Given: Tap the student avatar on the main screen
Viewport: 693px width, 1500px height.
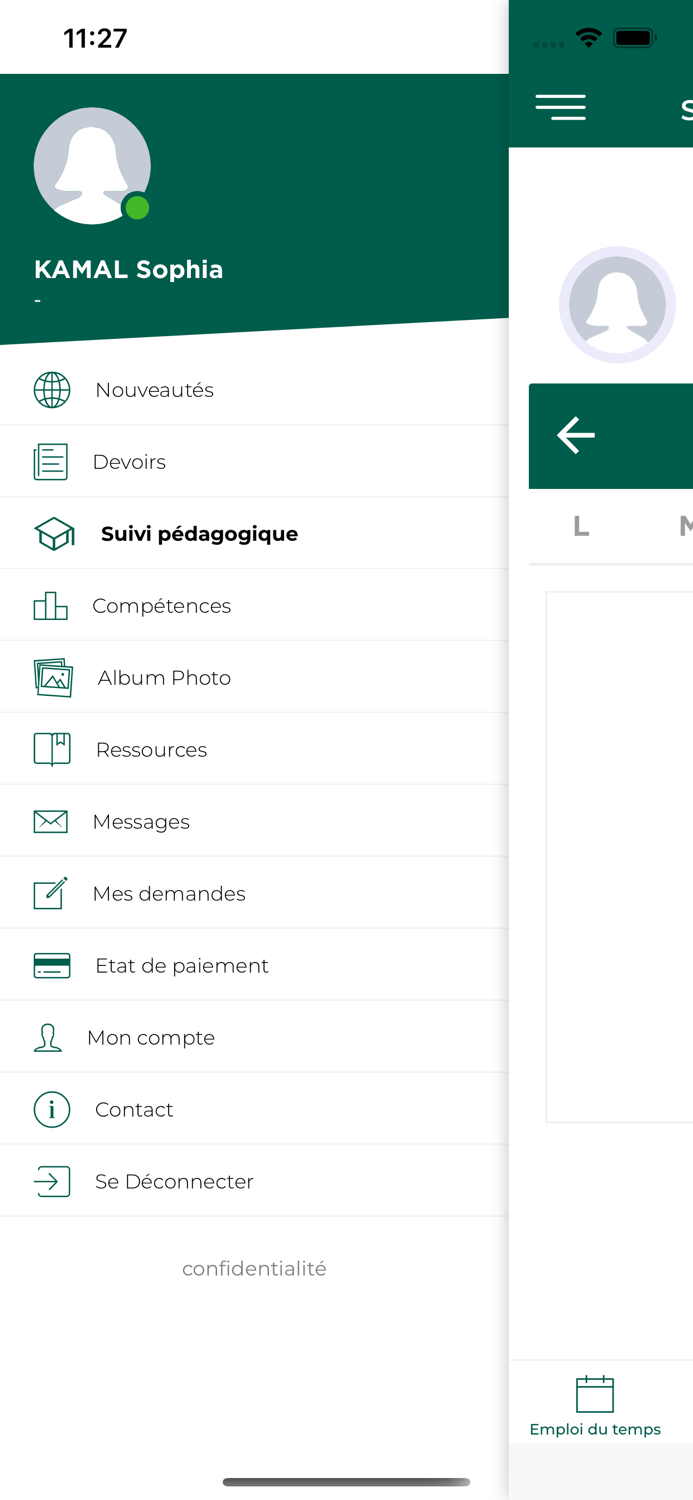Looking at the screenshot, I should (x=617, y=304).
